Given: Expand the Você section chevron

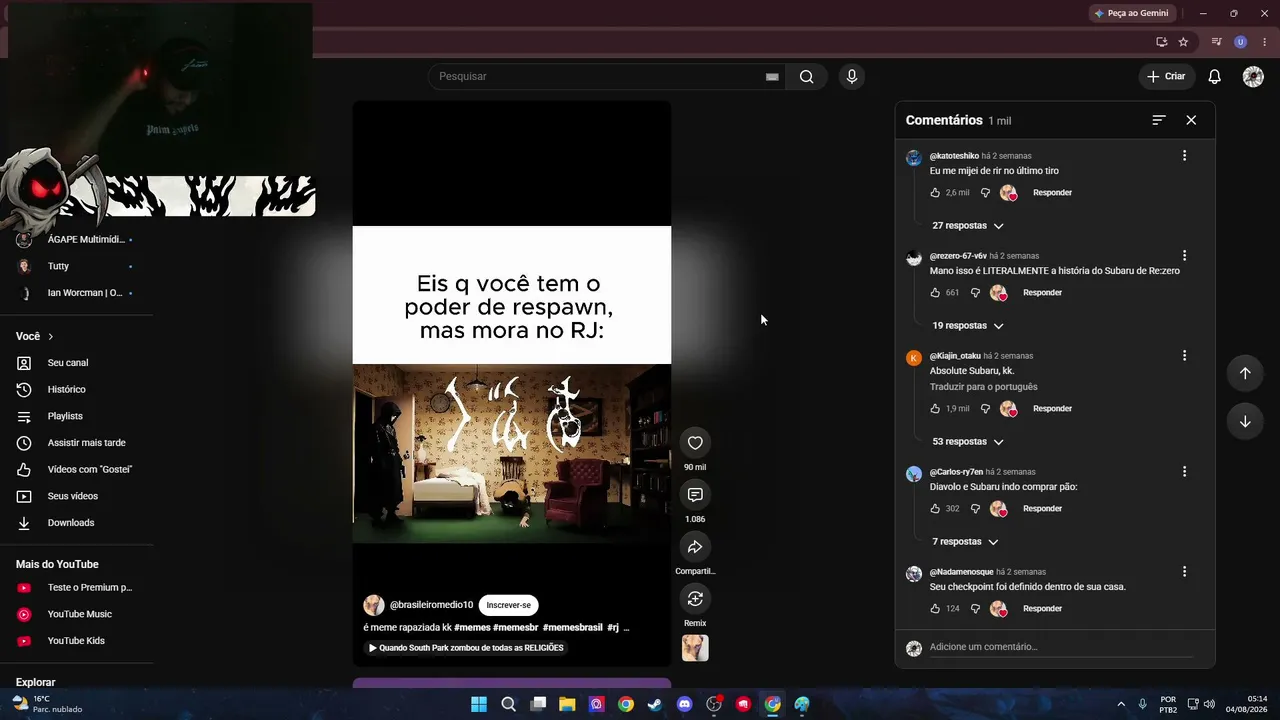Looking at the screenshot, I should [x=50, y=337].
